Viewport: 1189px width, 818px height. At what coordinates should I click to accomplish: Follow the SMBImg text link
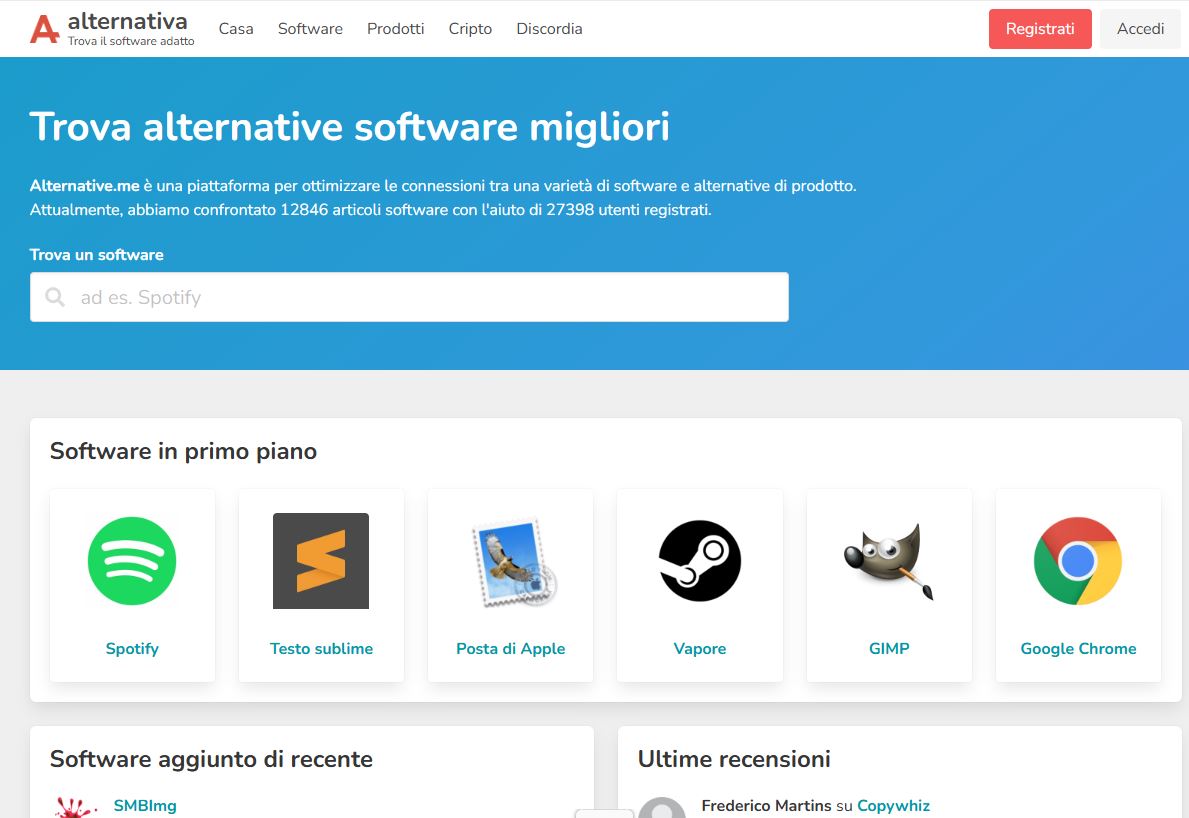pyautogui.click(x=145, y=806)
